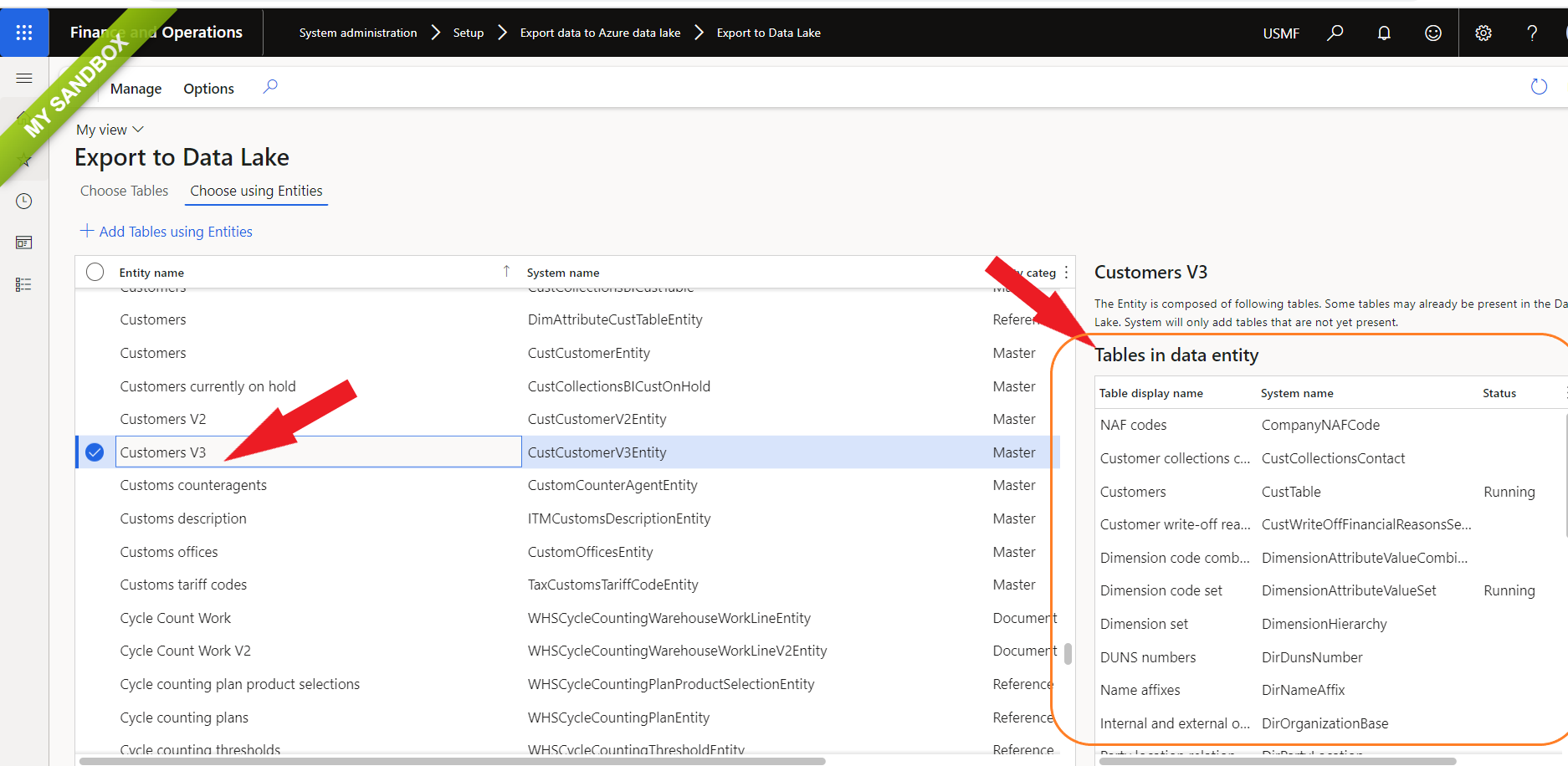Open the Recent clock icon

(24, 201)
